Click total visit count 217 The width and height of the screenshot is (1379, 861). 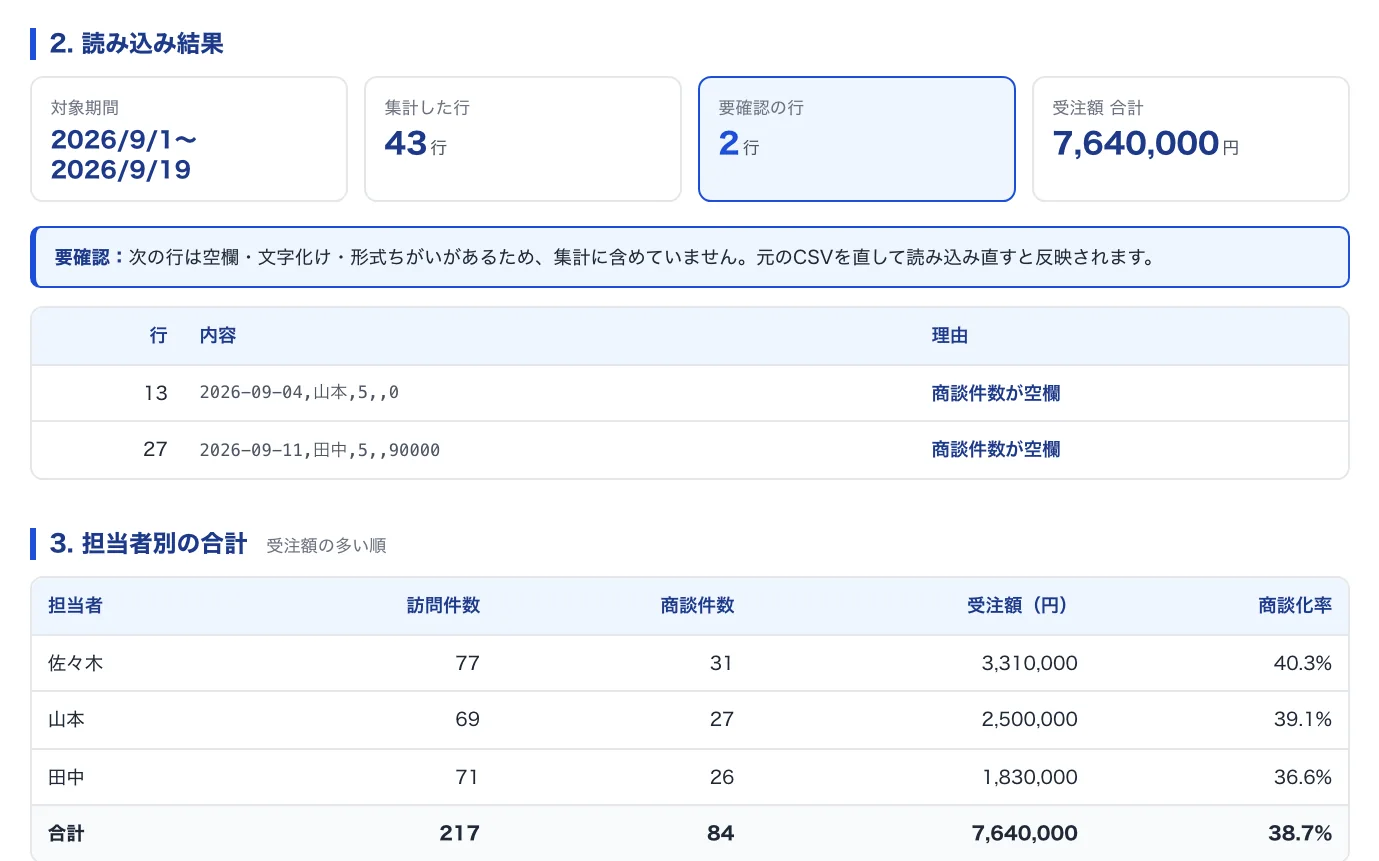[460, 833]
